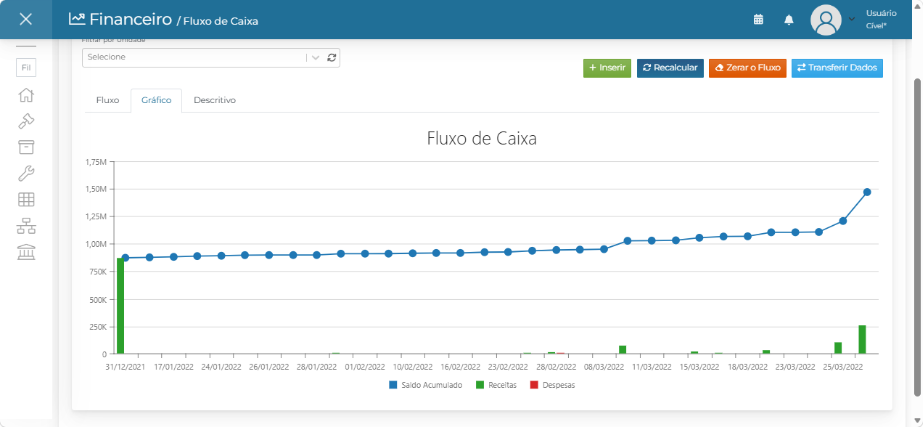Click the 15/03/2022 axis label

(699, 366)
